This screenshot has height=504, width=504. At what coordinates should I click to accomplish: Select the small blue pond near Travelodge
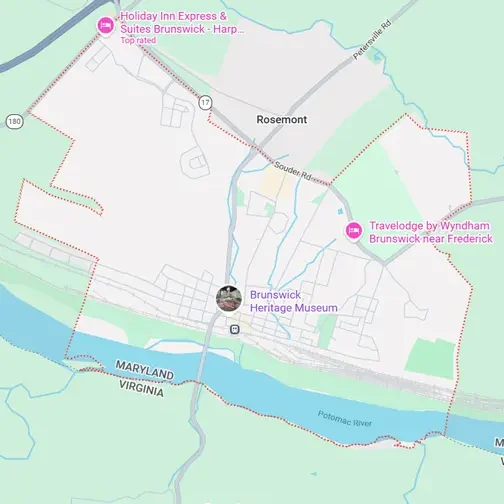(340, 211)
